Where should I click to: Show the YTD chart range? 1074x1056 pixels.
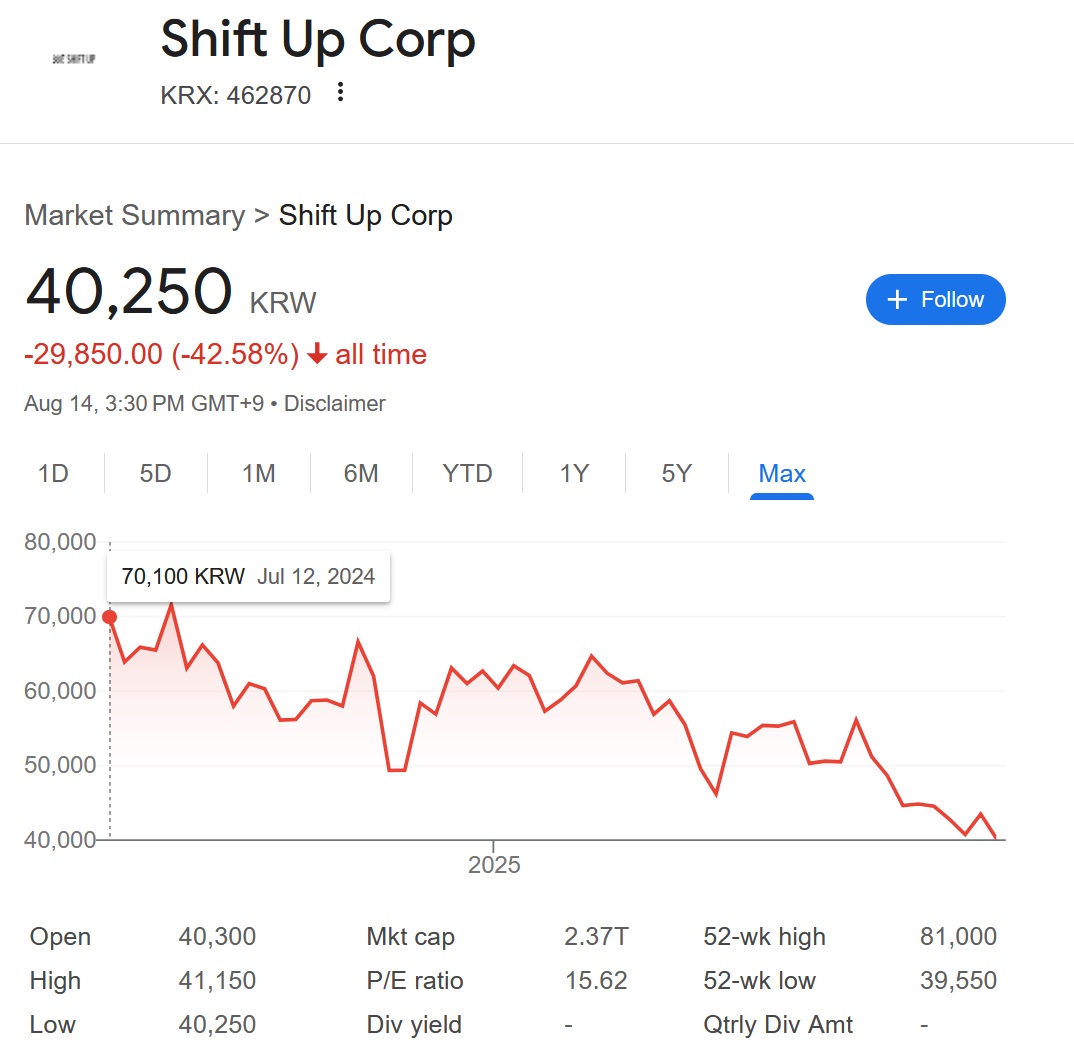click(467, 473)
